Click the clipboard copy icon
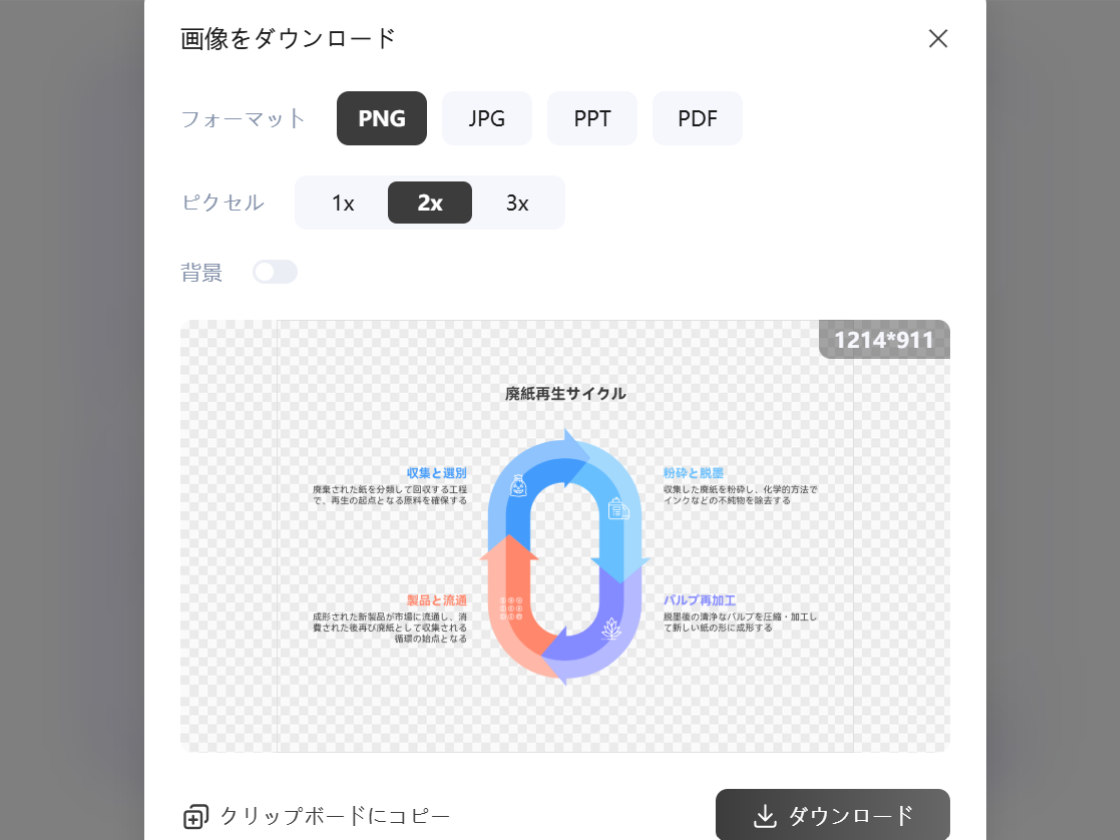 196,816
